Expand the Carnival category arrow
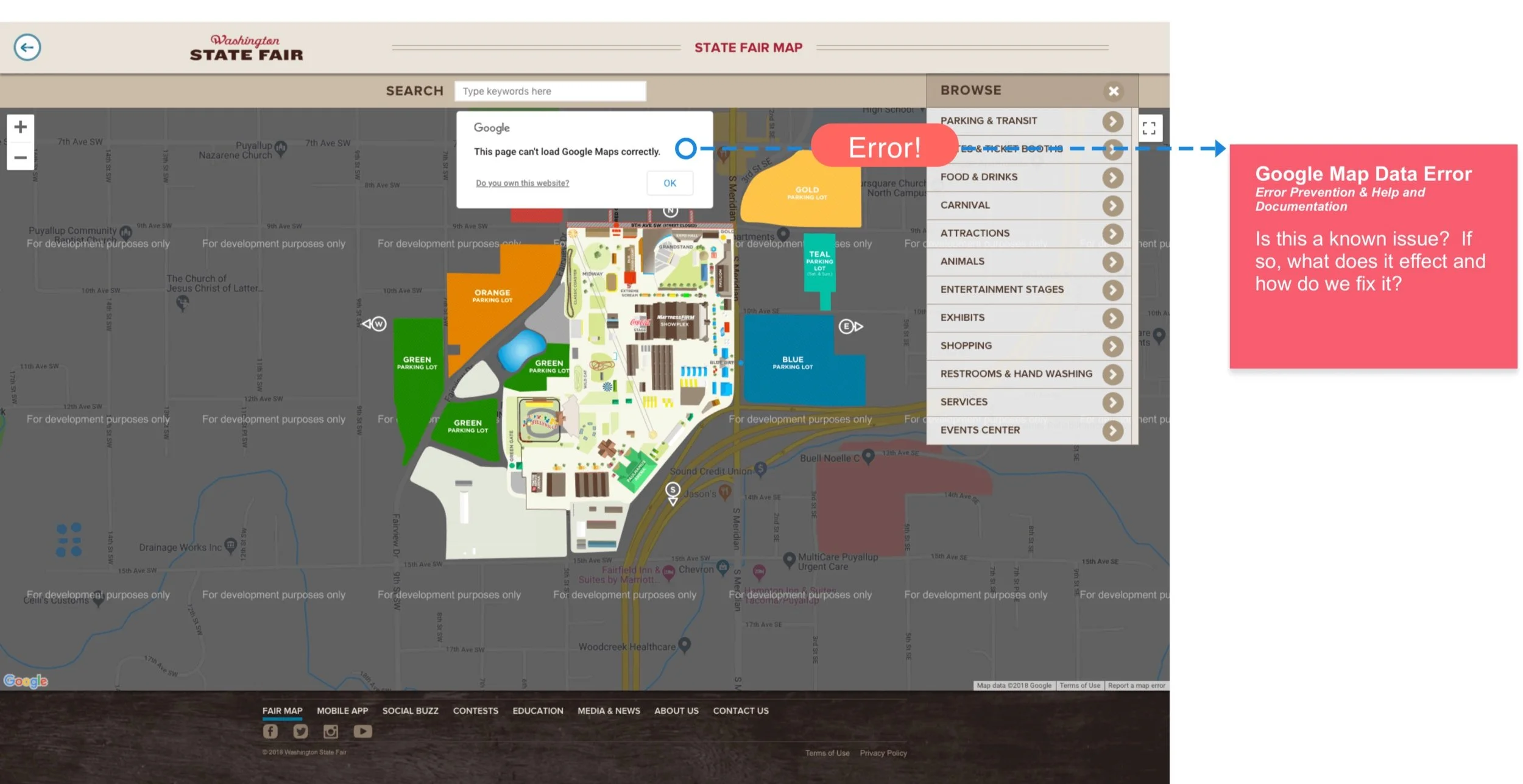This screenshot has height=784, width=1523. (1112, 205)
